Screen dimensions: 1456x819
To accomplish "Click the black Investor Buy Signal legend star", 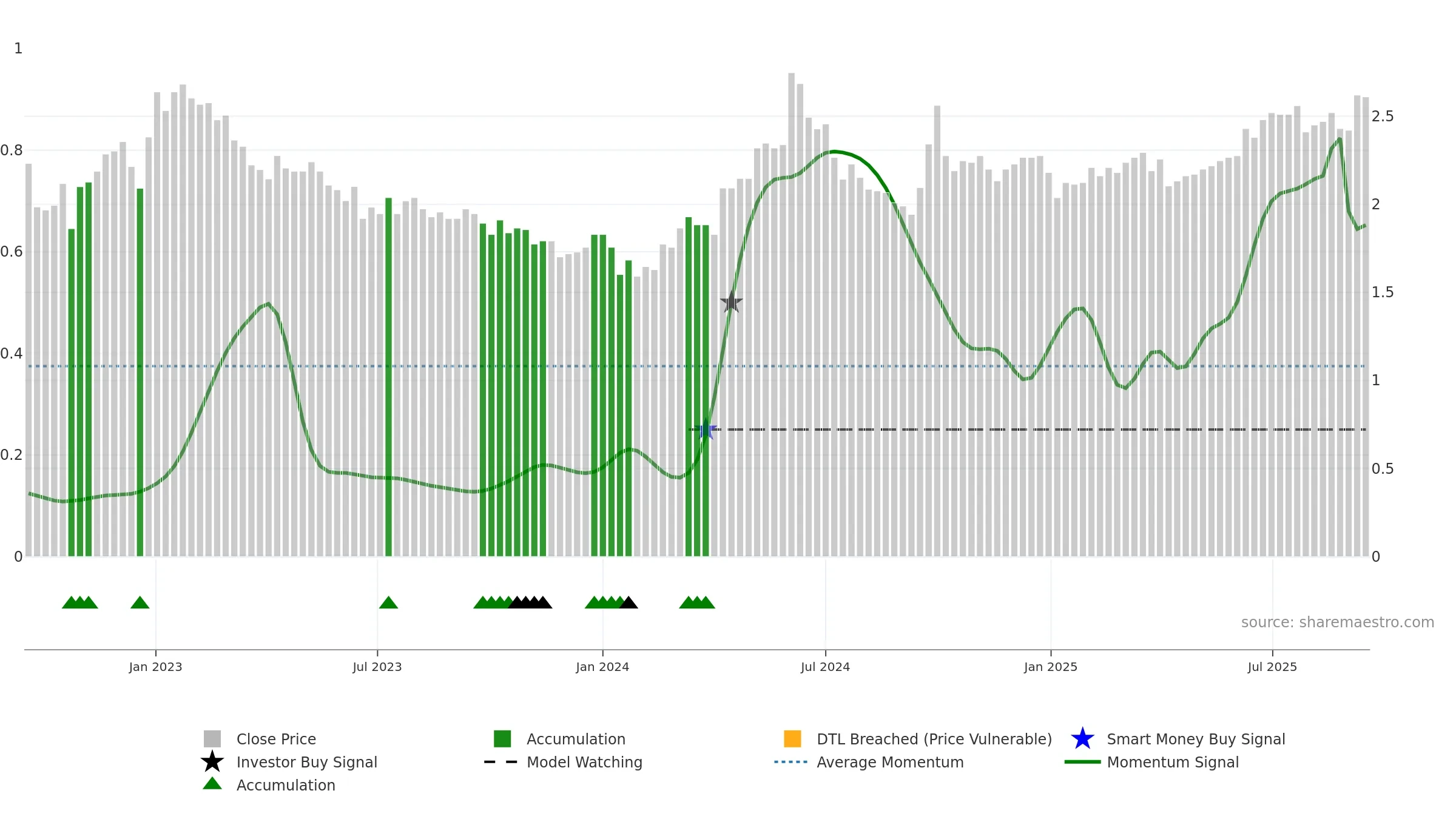I will 212,762.
